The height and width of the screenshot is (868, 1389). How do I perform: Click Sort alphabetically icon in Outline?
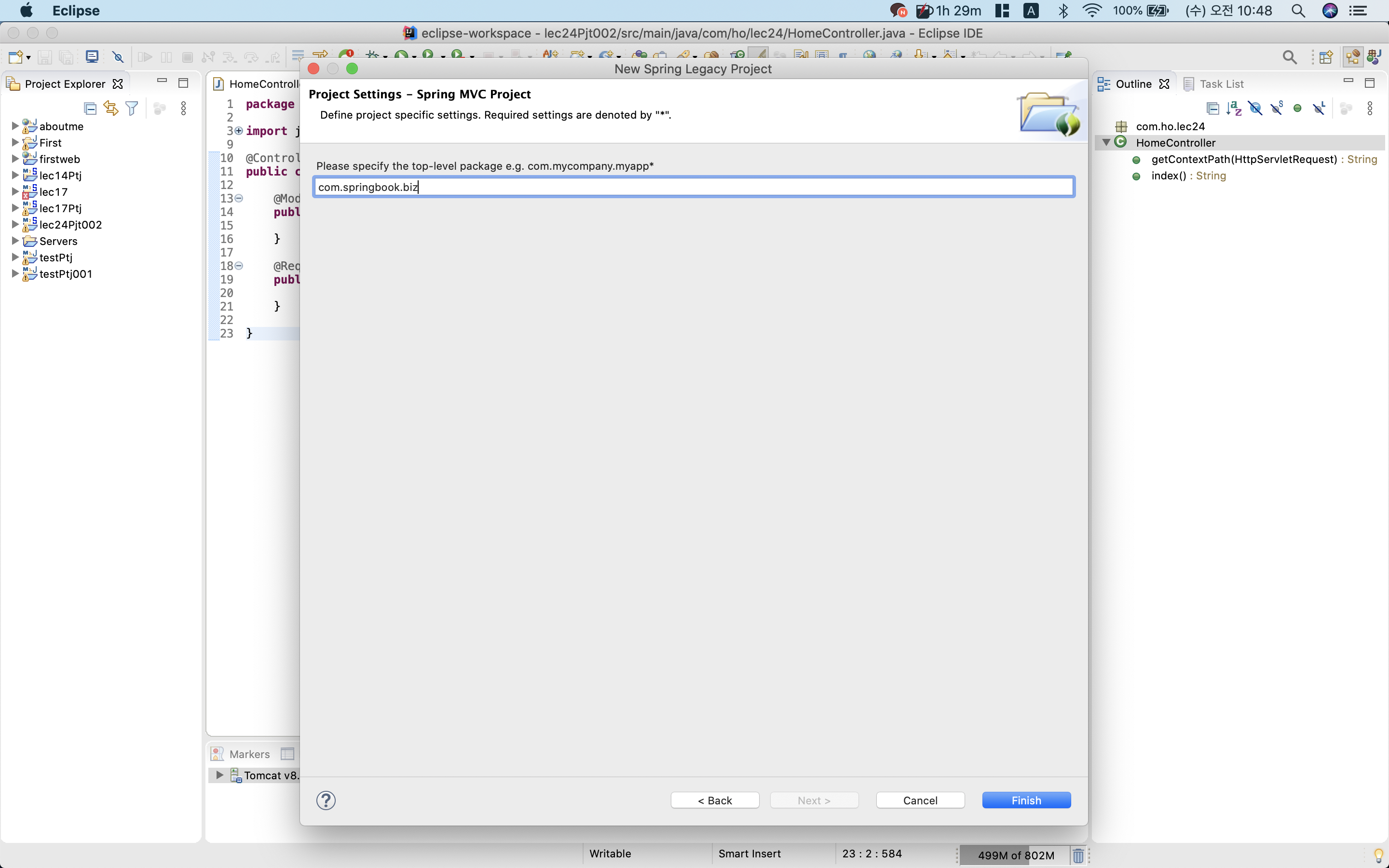click(1233, 108)
